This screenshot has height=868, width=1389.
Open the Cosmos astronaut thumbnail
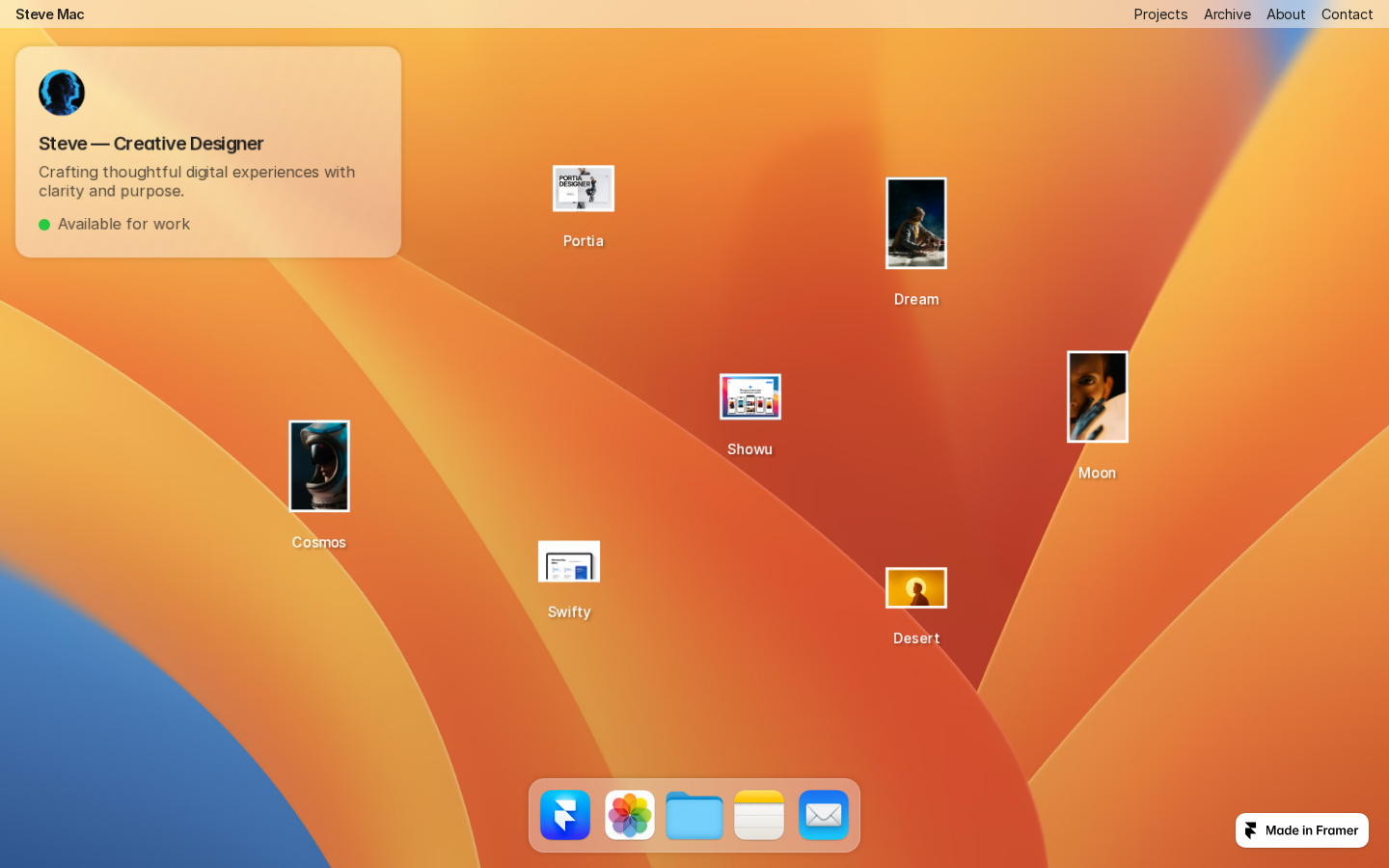[319, 466]
